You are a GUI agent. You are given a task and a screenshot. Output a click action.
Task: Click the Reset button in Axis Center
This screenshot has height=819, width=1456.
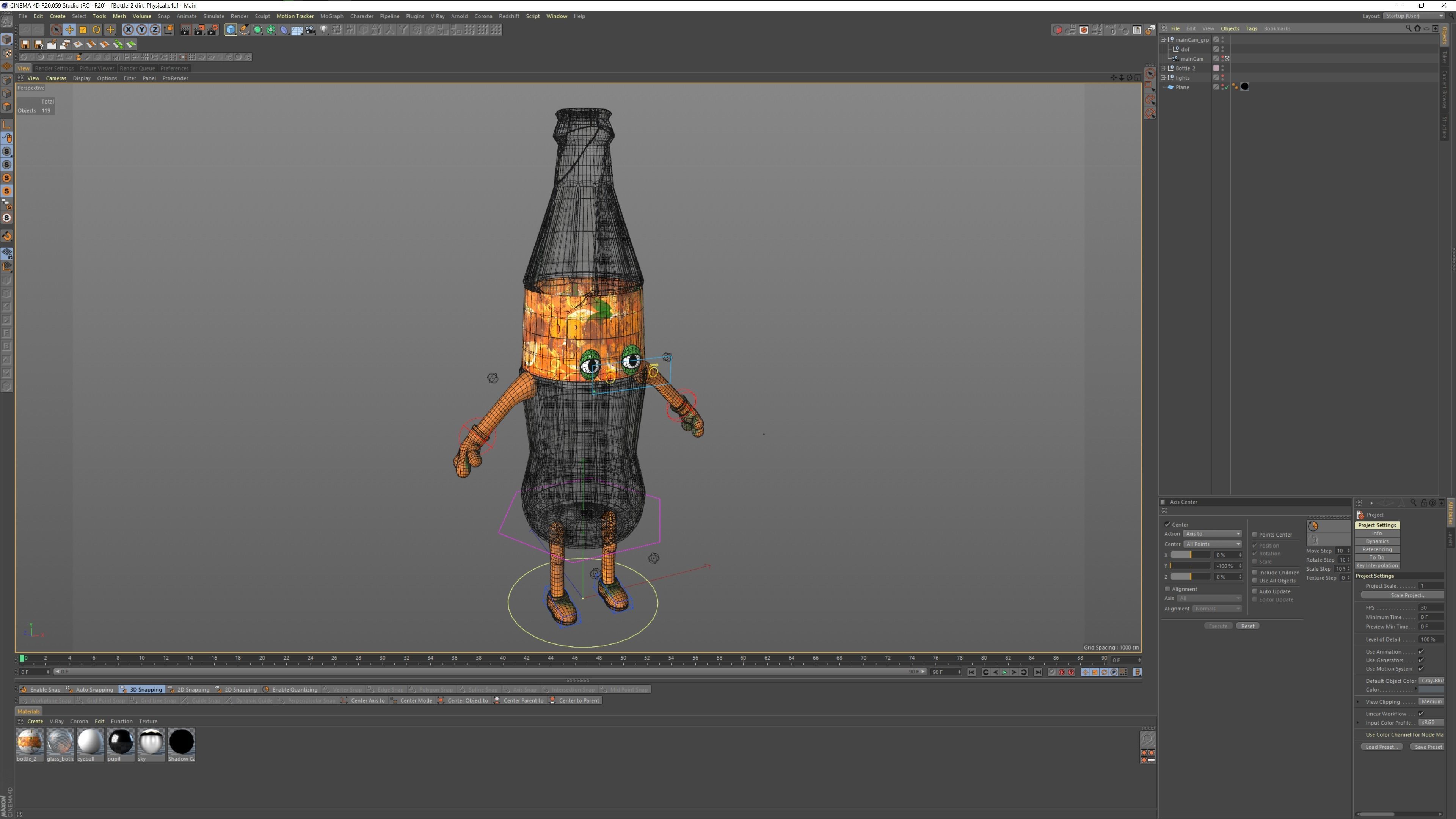pyautogui.click(x=1247, y=626)
